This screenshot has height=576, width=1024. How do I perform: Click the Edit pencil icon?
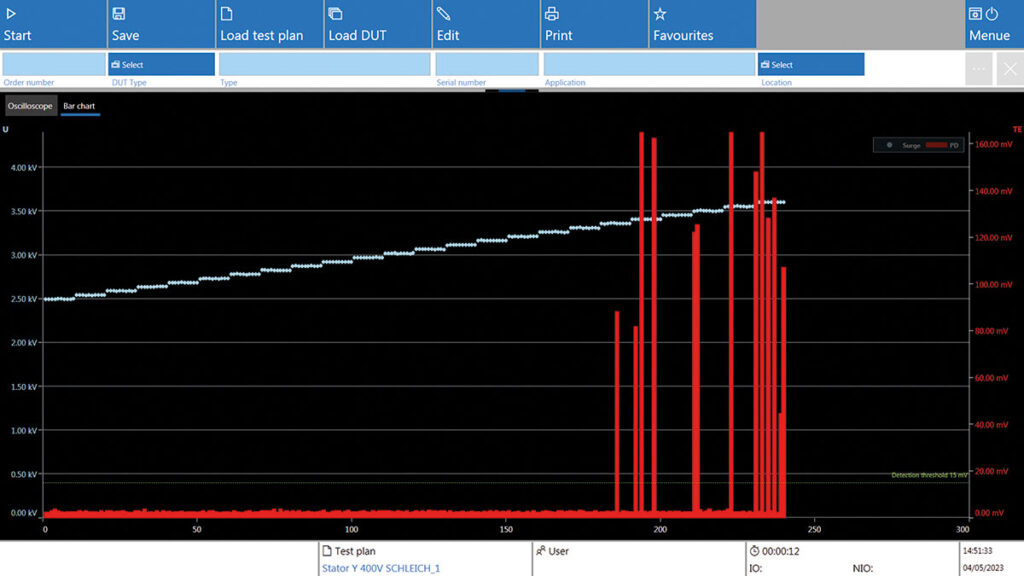pyautogui.click(x=443, y=14)
